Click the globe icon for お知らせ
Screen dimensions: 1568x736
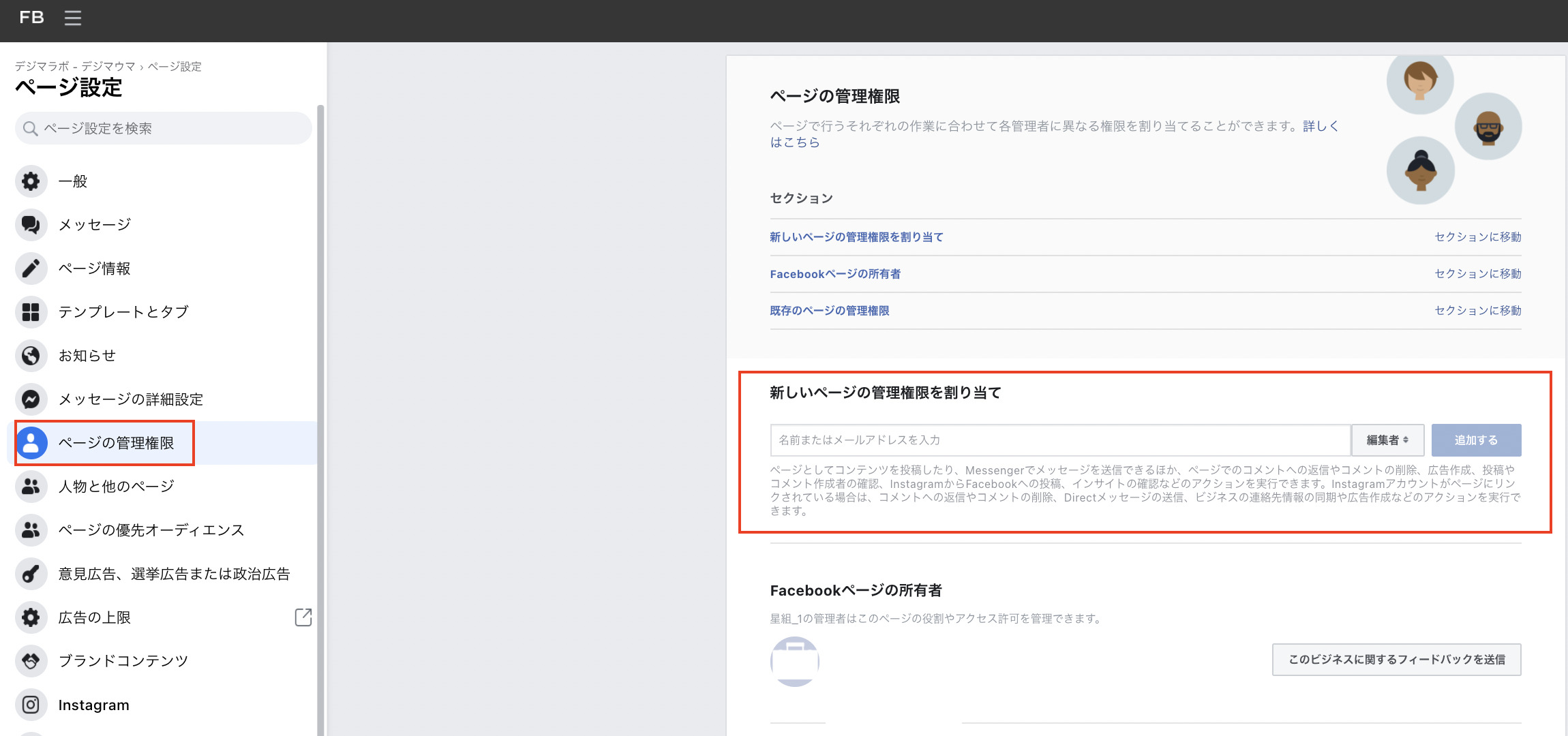(x=31, y=356)
